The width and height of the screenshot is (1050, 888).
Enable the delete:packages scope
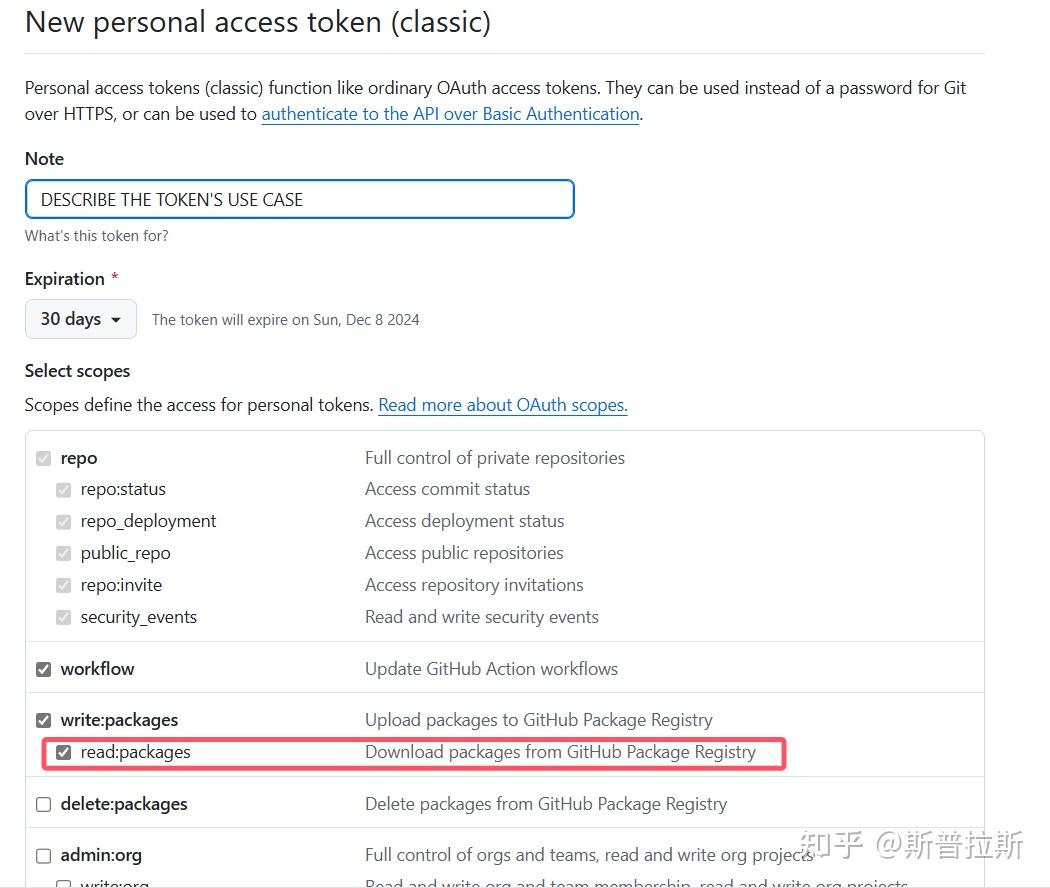point(43,804)
